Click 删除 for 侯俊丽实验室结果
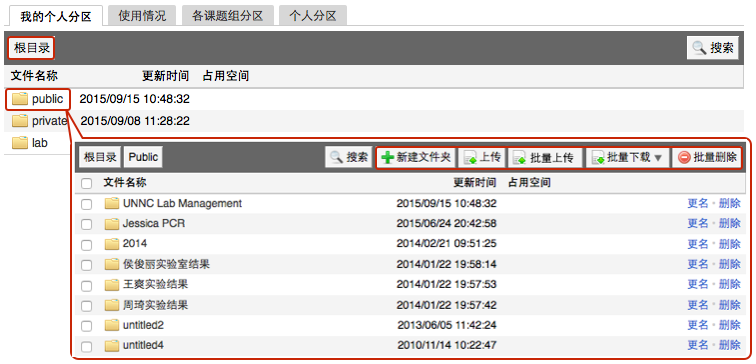Viewport: 756px width, 364px height. click(729, 264)
